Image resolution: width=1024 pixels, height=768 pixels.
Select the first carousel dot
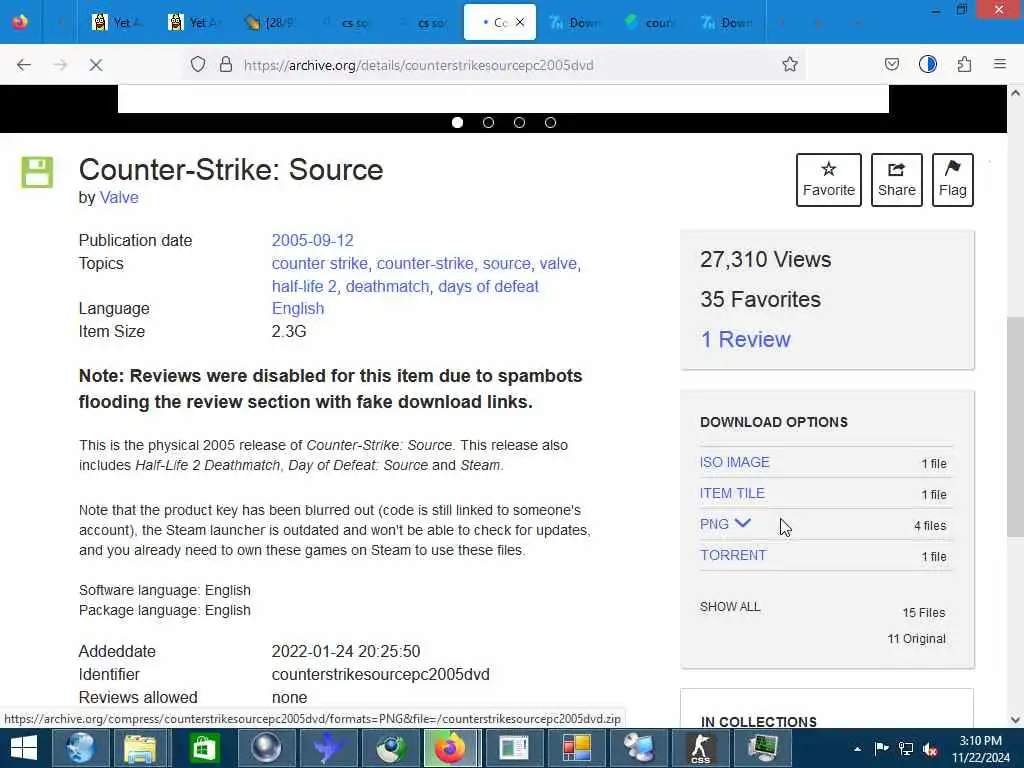[457, 123]
